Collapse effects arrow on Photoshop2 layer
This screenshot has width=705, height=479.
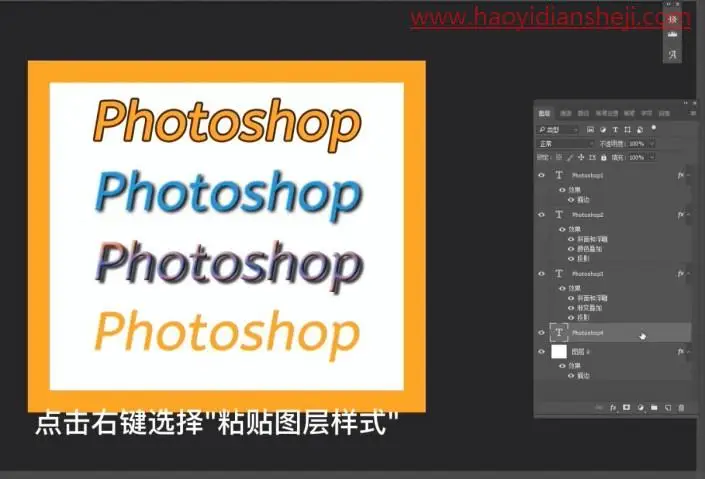689,215
